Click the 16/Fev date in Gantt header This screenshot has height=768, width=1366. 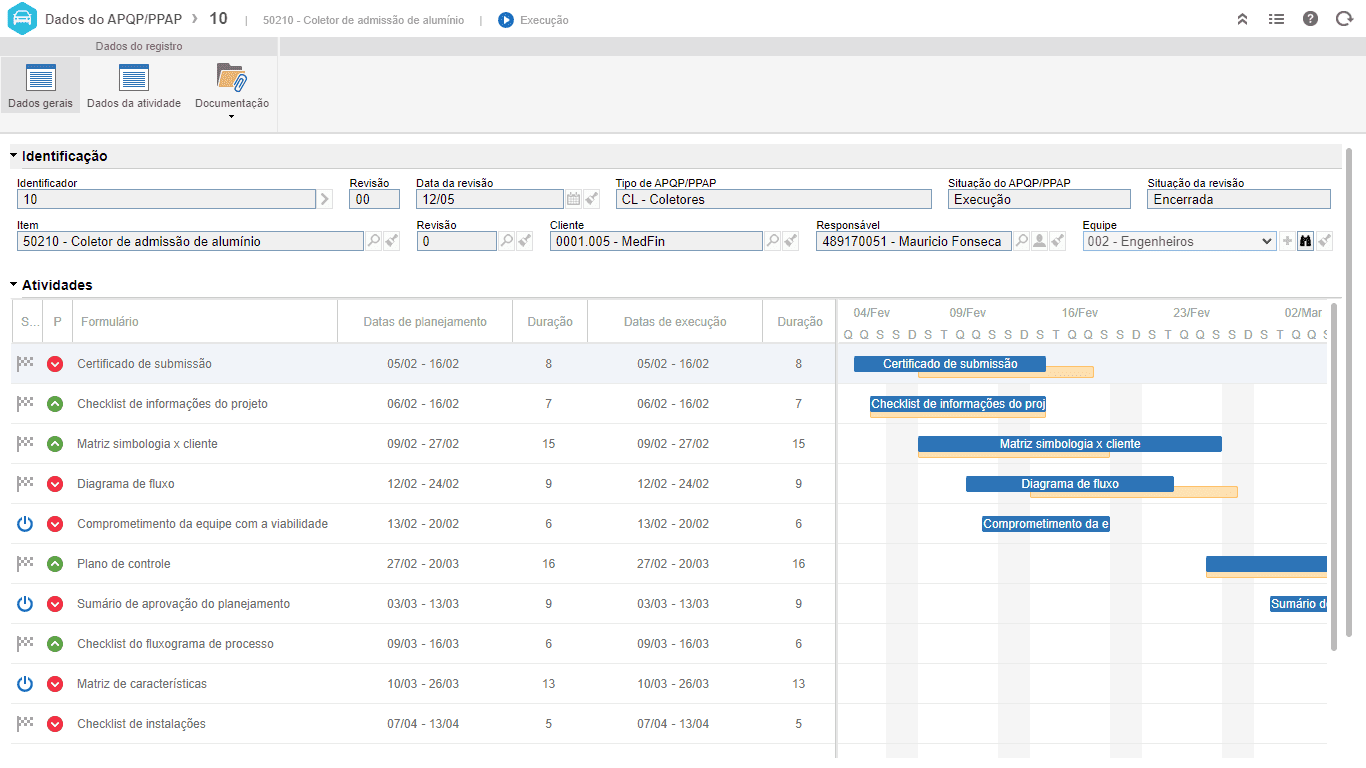(1079, 313)
